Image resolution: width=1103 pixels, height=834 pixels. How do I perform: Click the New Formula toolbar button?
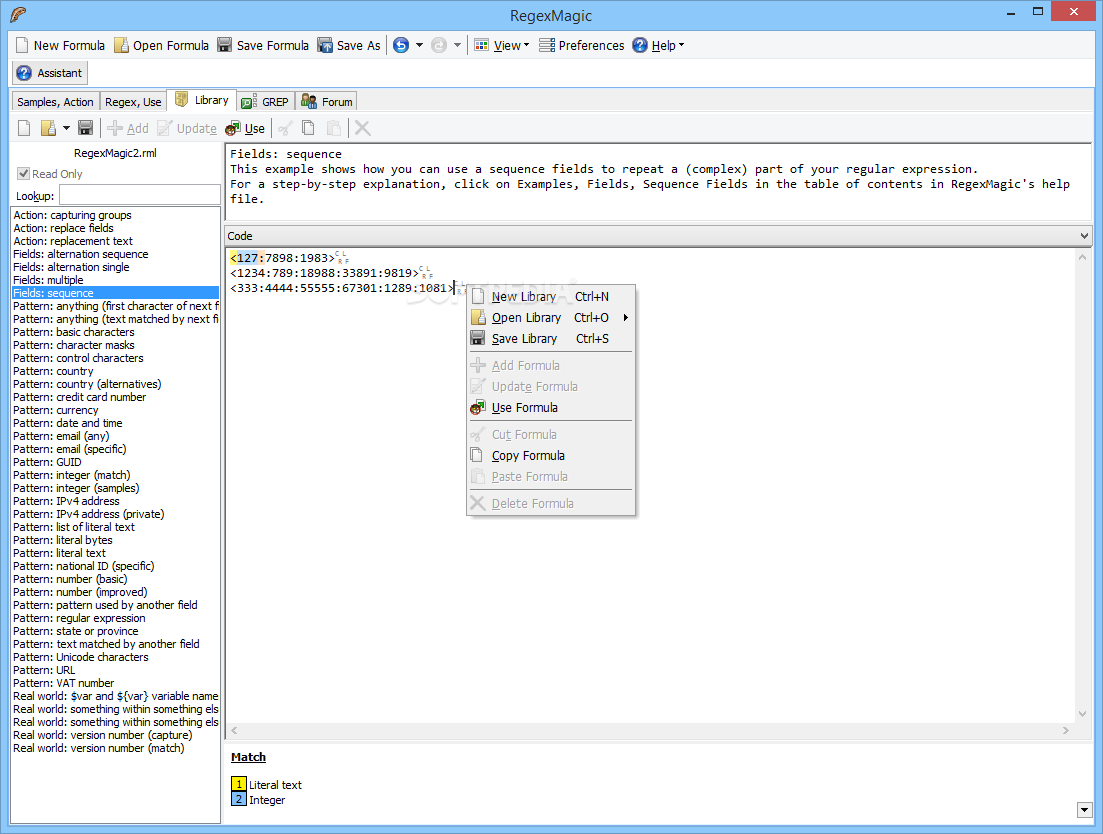[60, 46]
